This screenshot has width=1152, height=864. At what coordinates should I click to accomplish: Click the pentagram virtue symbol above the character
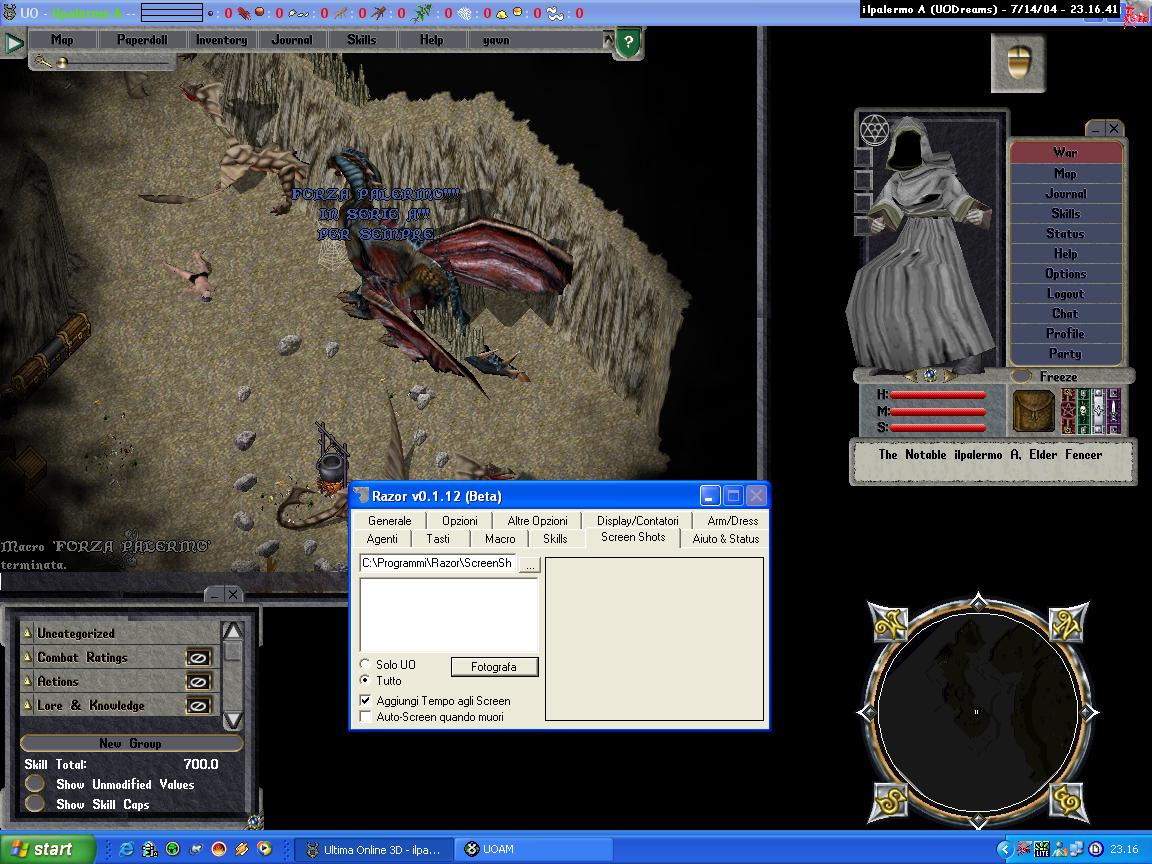click(875, 131)
